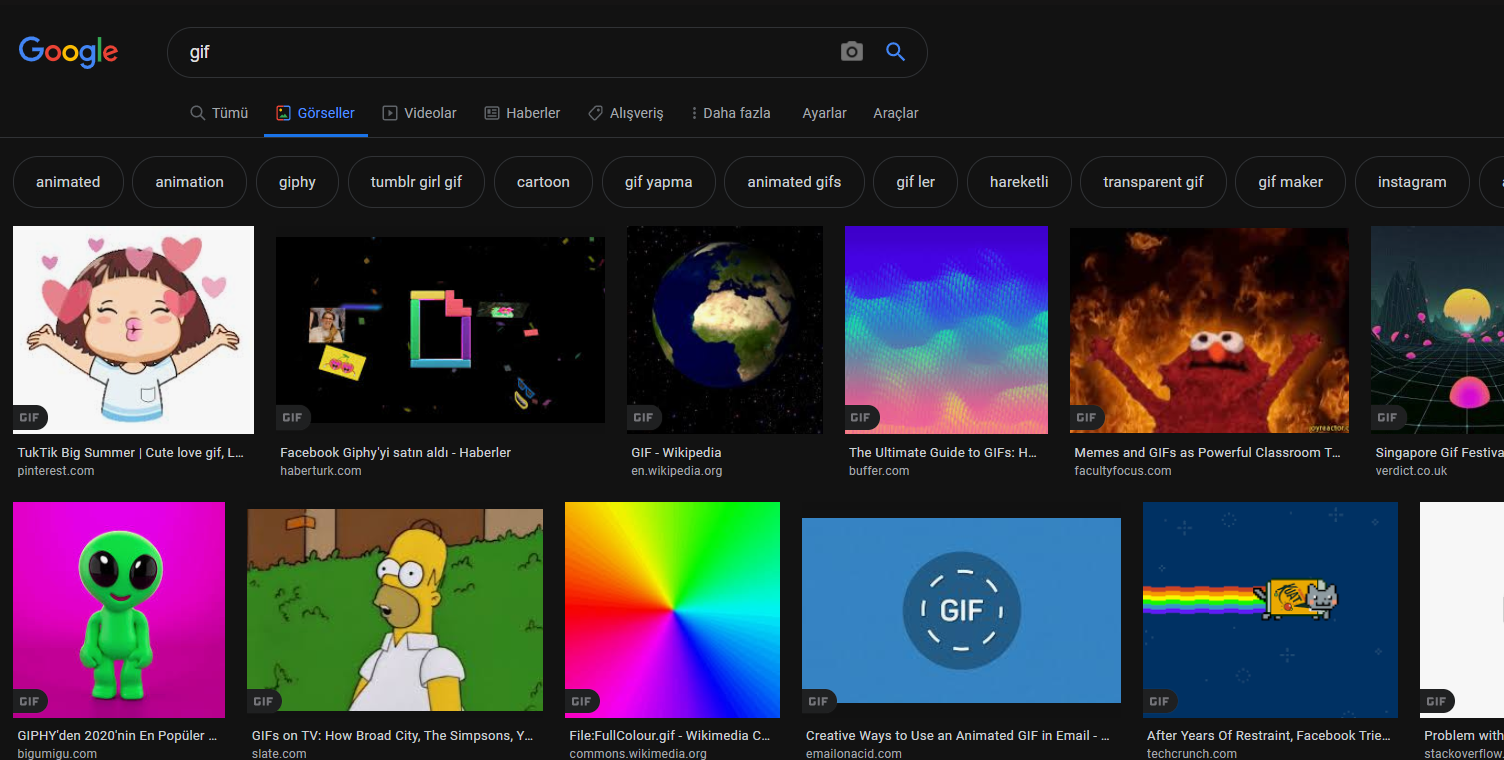Click the GIF badge on wavy gradient image

(x=861, y=418)
